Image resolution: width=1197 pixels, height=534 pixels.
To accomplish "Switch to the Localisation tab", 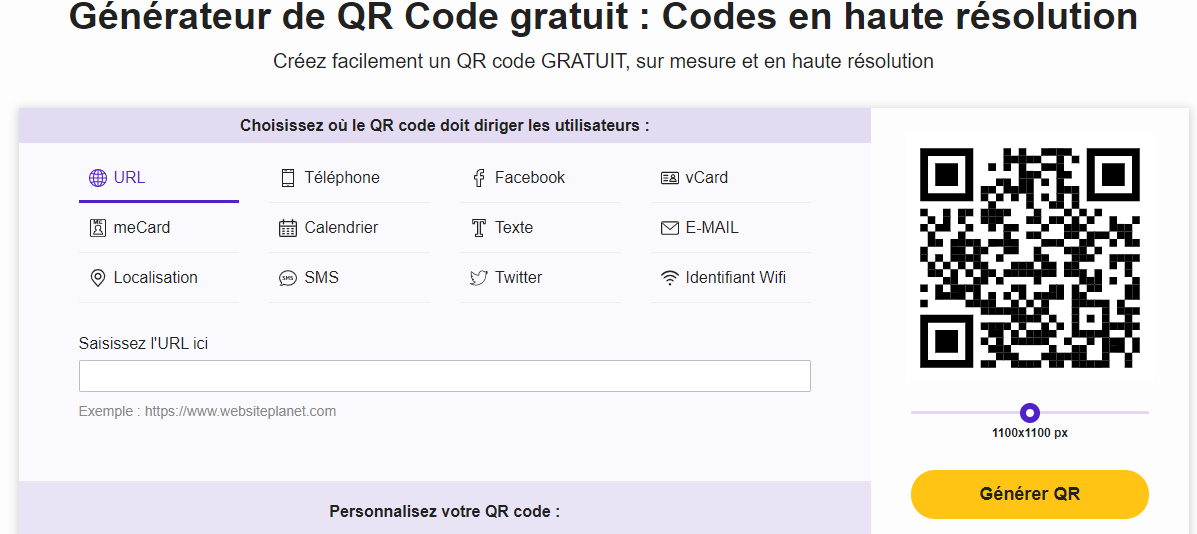I will click(155, 278).
